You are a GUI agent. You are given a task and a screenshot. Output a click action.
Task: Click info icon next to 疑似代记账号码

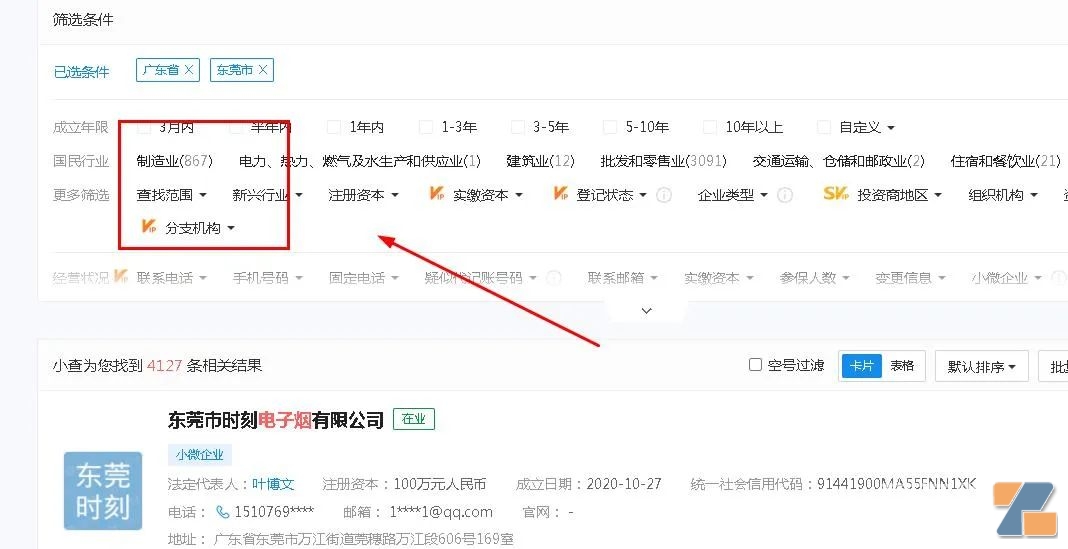[x=554, y=278]
